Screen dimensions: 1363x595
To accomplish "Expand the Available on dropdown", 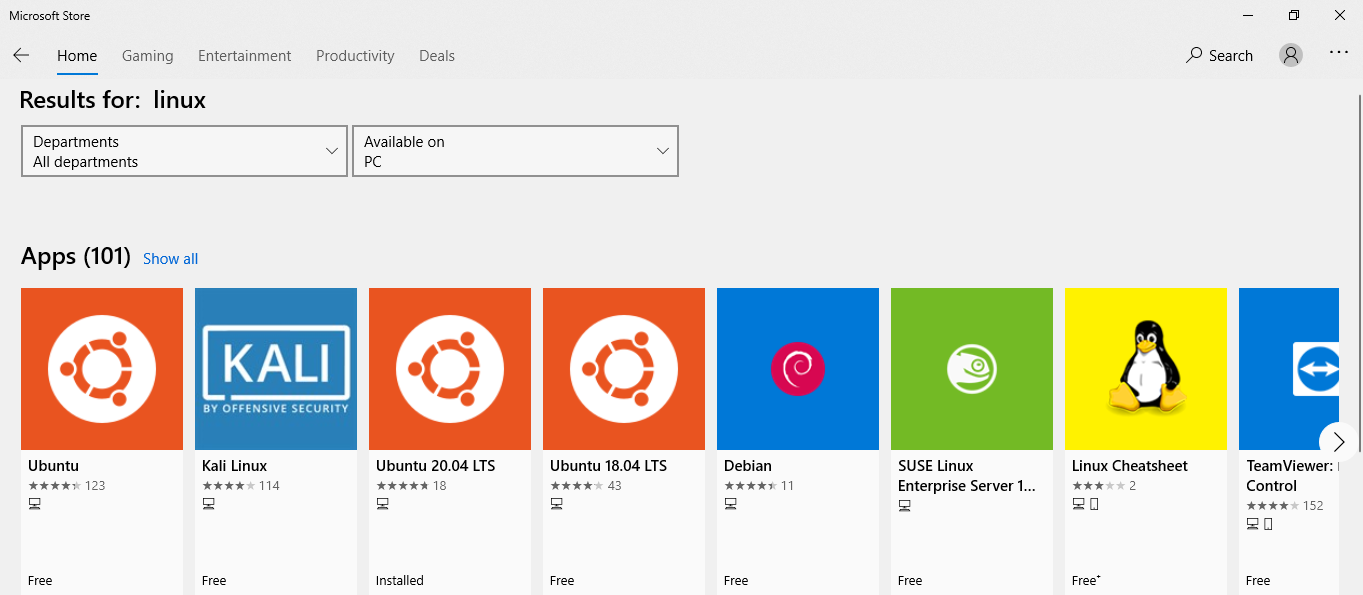I will 516,151.
